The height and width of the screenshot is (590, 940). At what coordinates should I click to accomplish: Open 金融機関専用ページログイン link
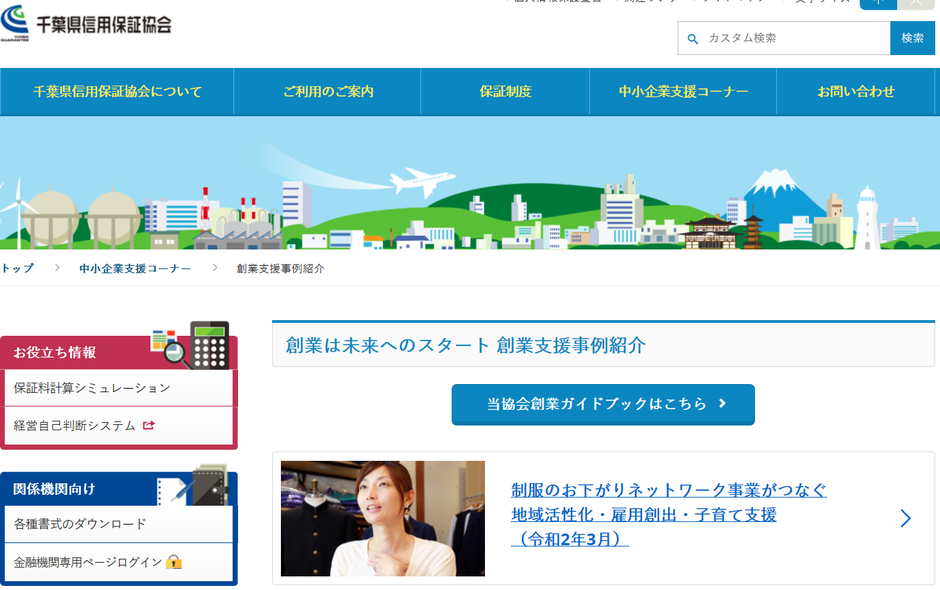tap(119, 562)
